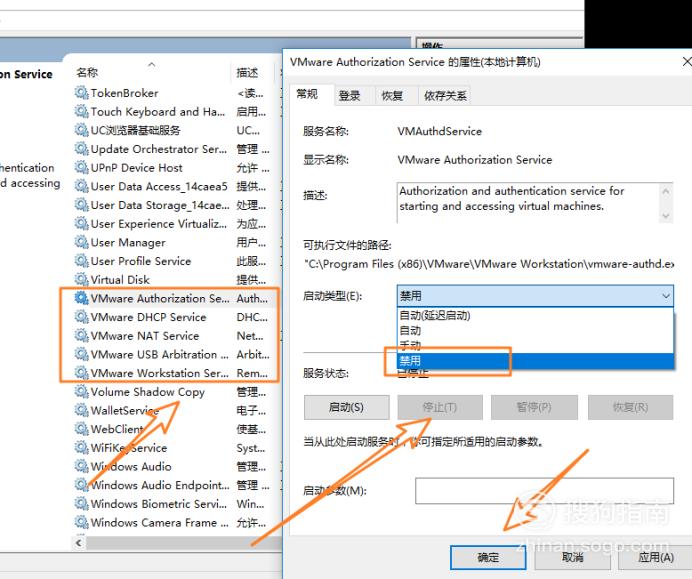Click the 启动(S) button

click(x=346, y=407)
